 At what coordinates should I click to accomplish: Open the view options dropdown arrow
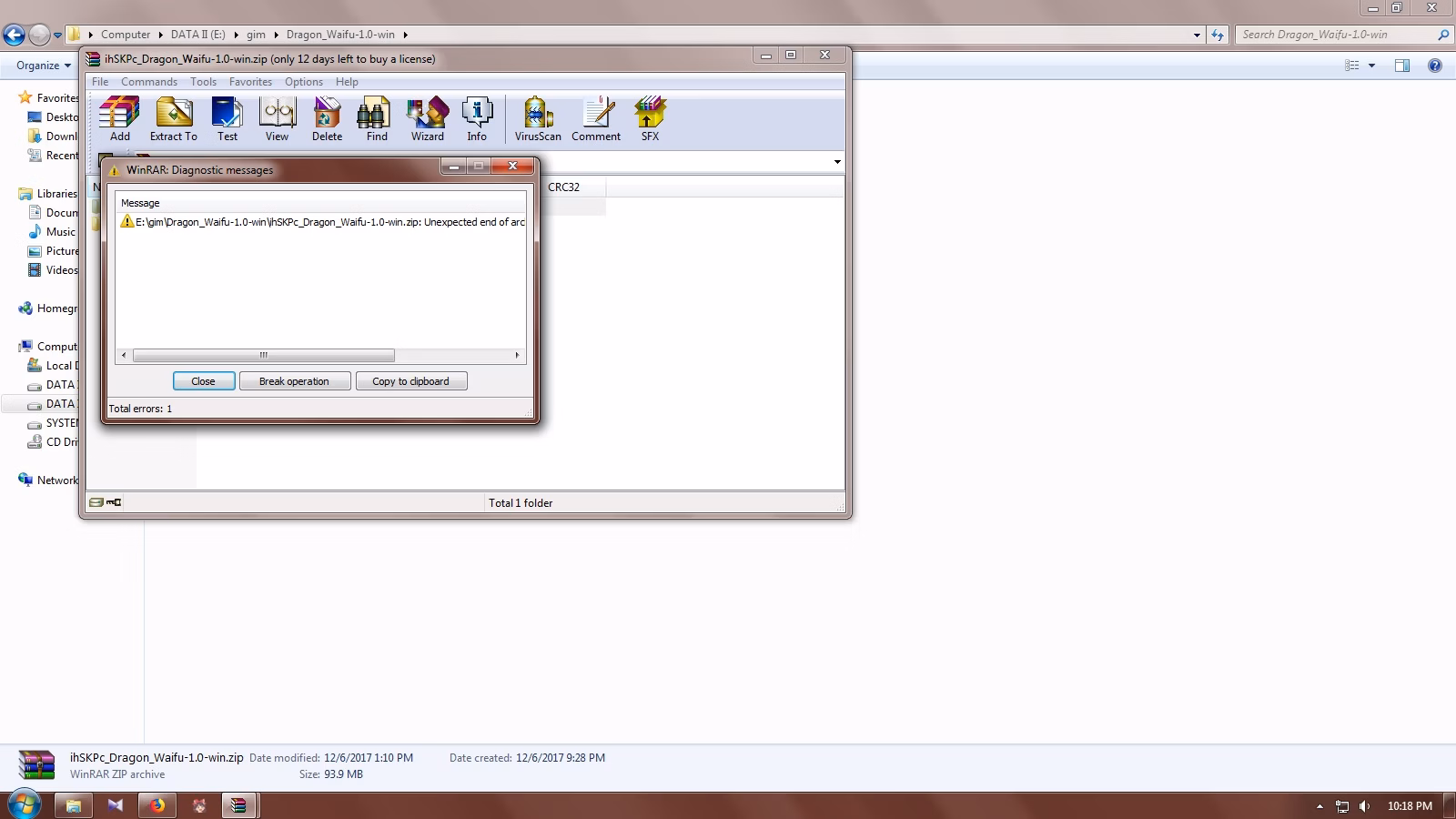(x=1371, y=66)
